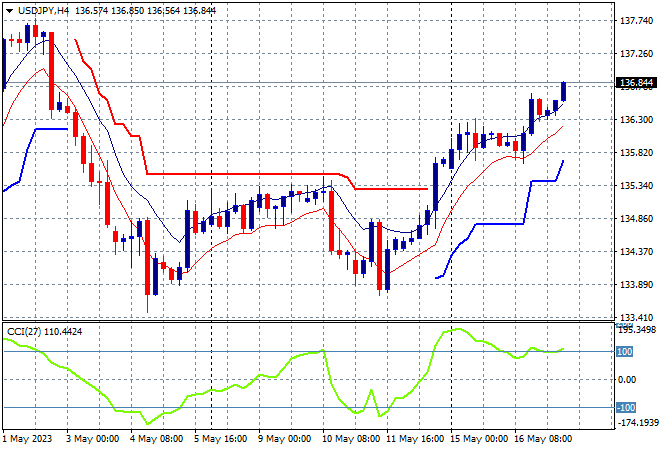Select the CCI(27) 110.4424 indicator label
Viewport: 660px width, 450px height.
tap(45, 332)
